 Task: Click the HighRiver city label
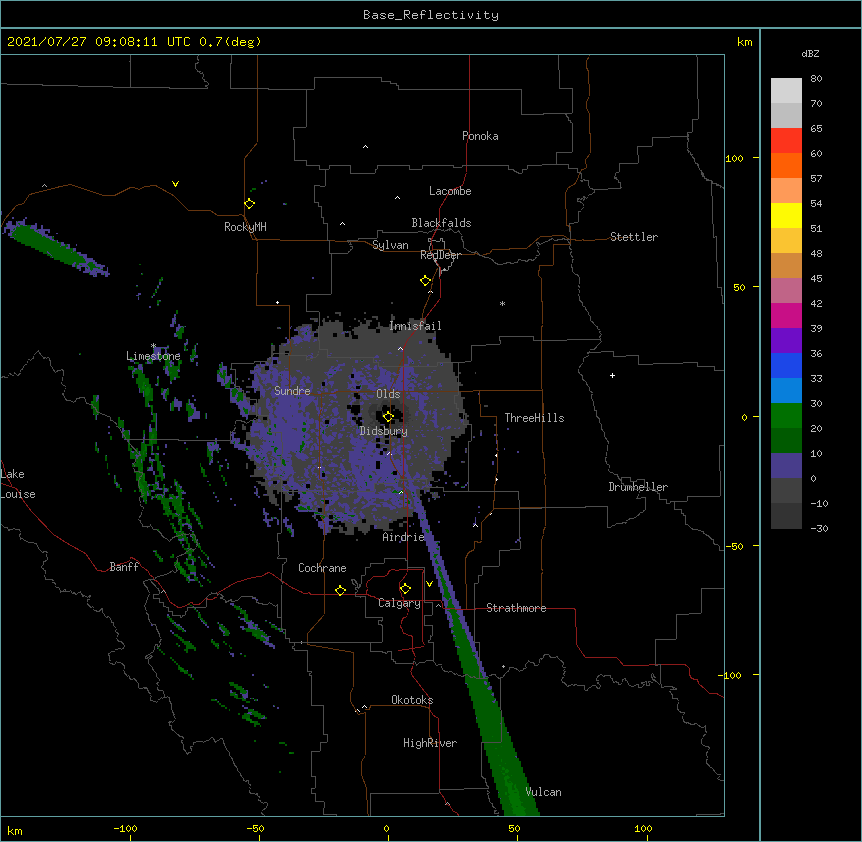[x=430, y=743]
